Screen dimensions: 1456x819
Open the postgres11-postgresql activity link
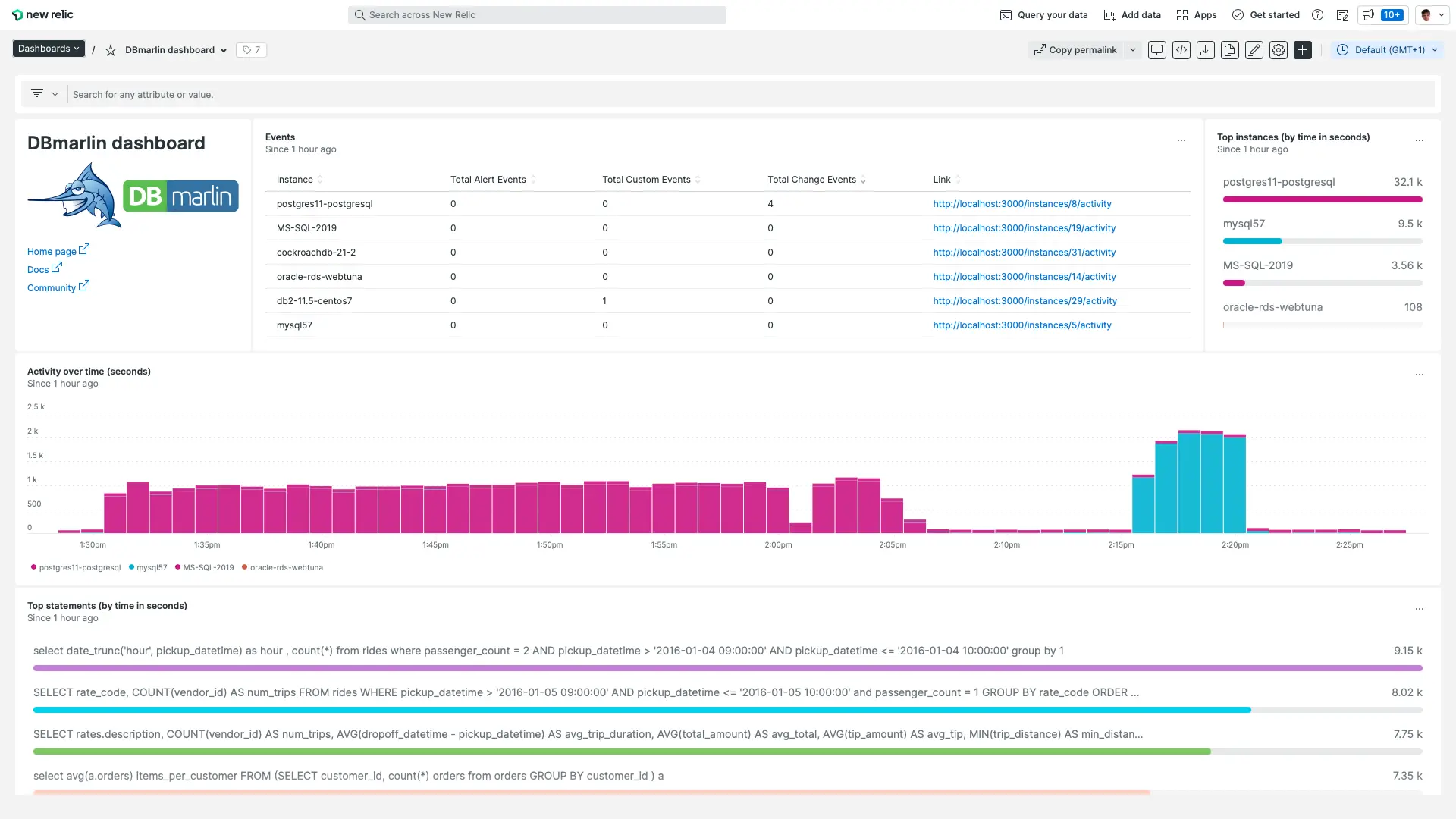[x=1022, y=203]
